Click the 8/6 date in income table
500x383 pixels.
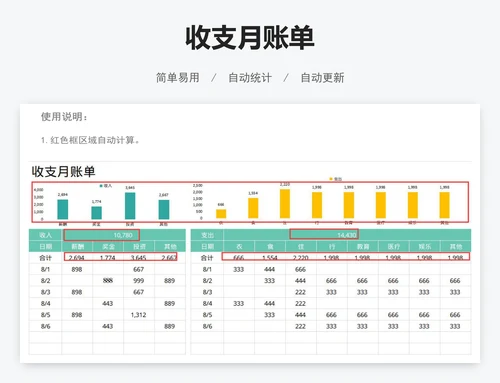(45, 326)
